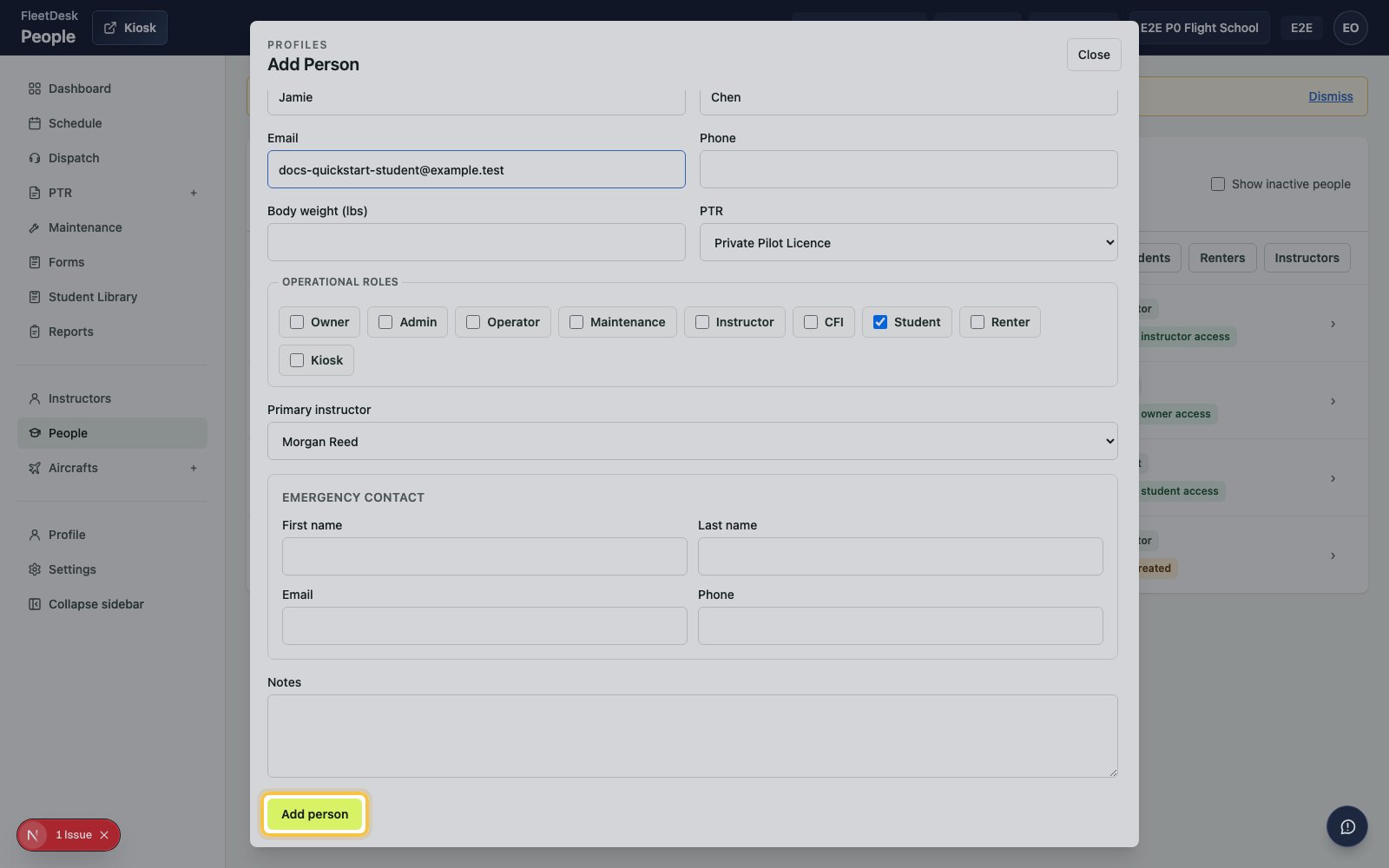This screenshot has width=1389, height=868.
Task: Check the CFI role checkbox
Action: (811, 322)
